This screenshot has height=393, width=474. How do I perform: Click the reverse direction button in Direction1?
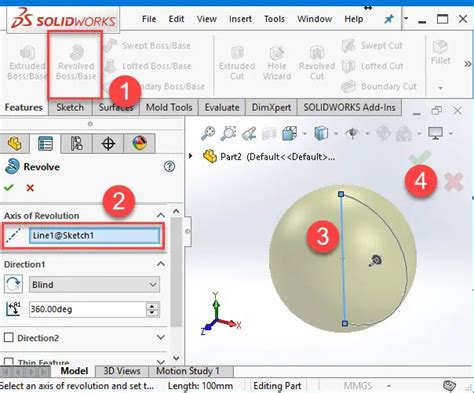pos(13,284)
